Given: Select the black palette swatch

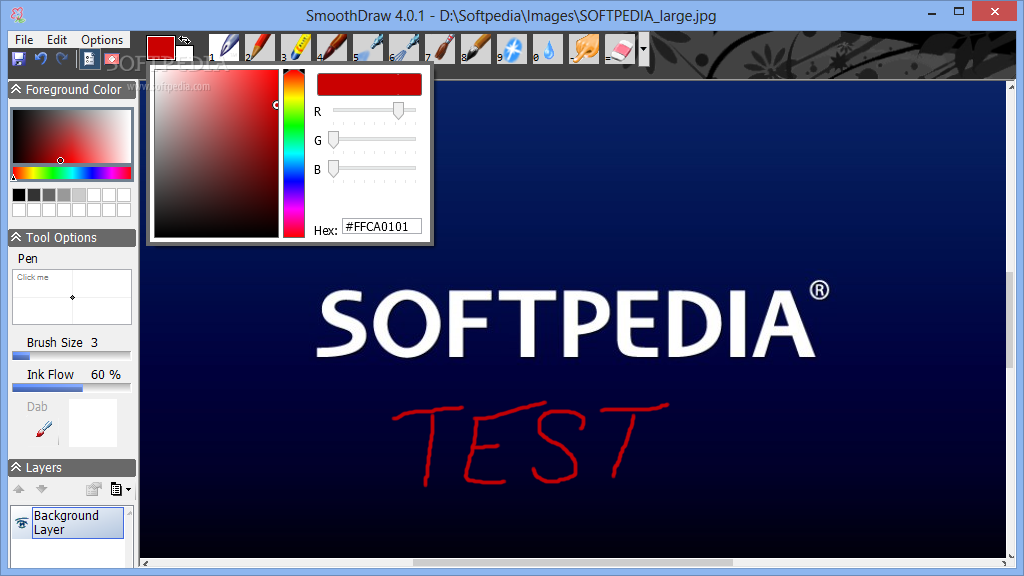Looking at the screenshot, I should 19,195.
